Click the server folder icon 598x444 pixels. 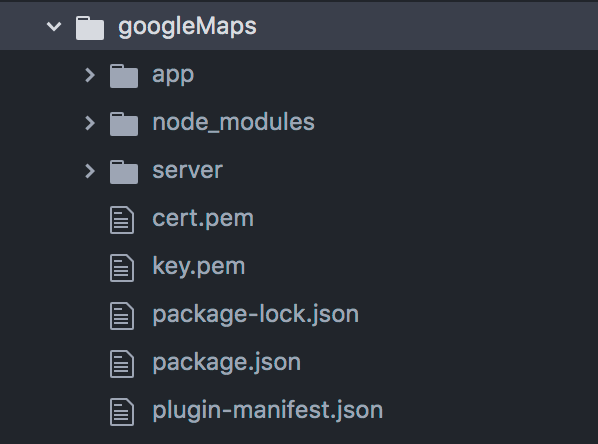coord(124,172)
